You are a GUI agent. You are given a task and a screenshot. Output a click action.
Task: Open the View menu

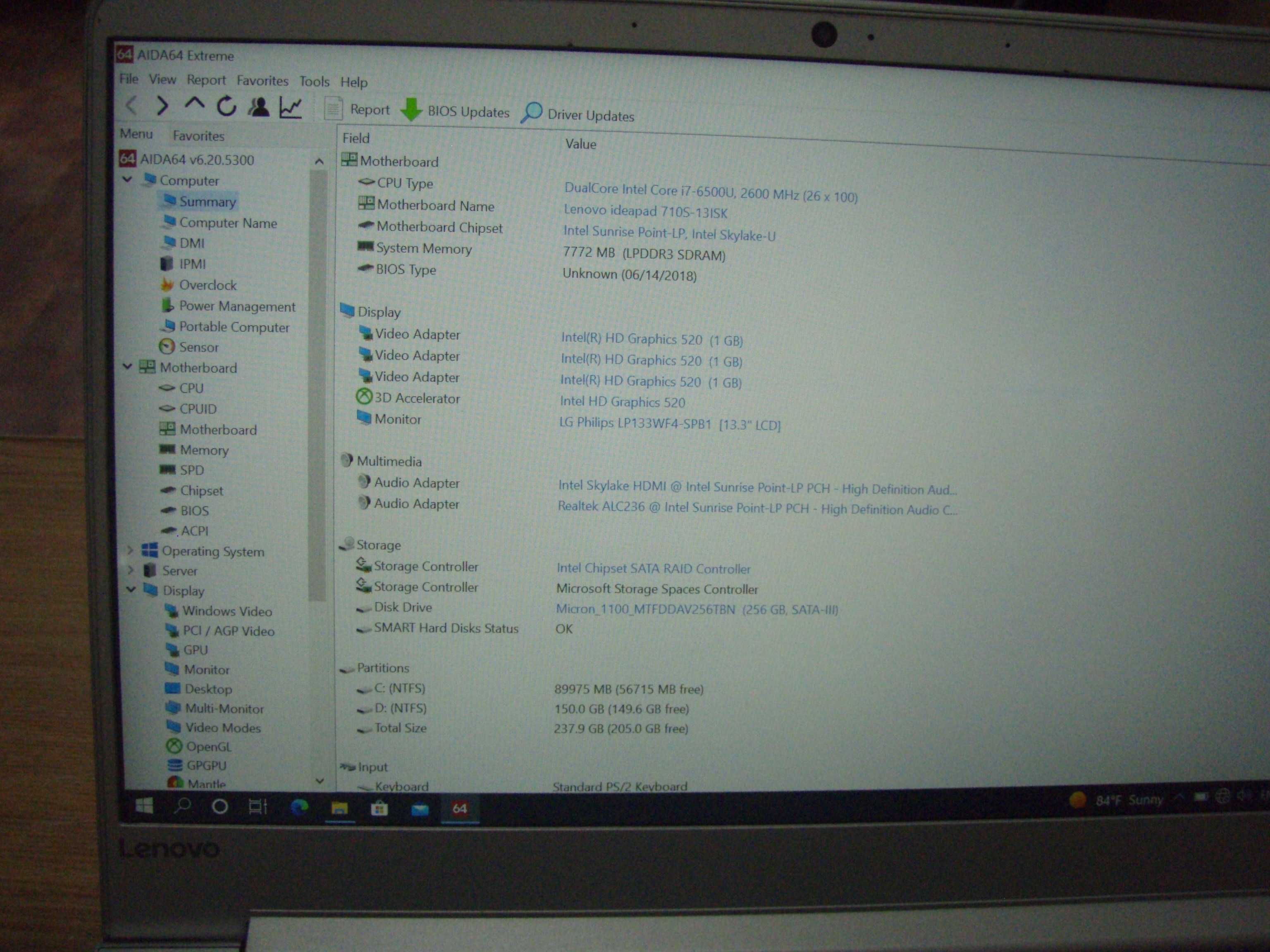(x=162, y=79)
